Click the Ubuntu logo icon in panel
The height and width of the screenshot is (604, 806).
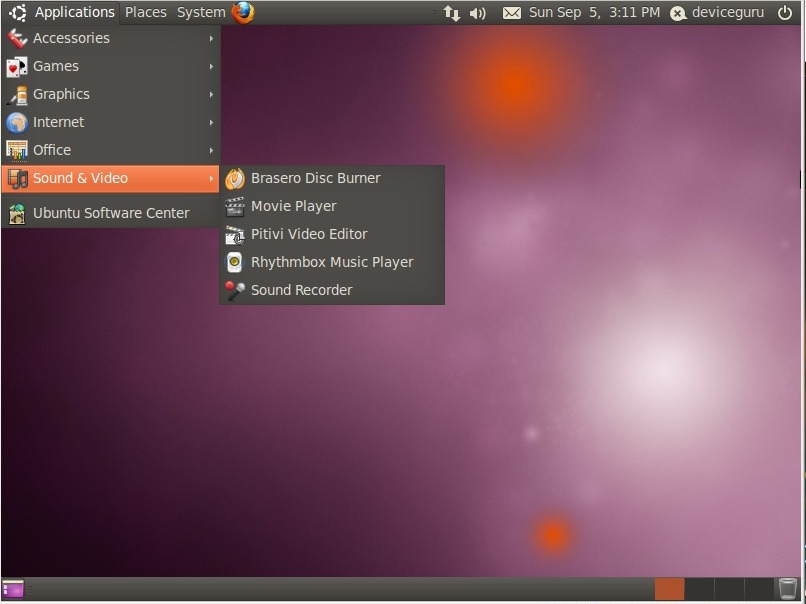tap(18, 12)
